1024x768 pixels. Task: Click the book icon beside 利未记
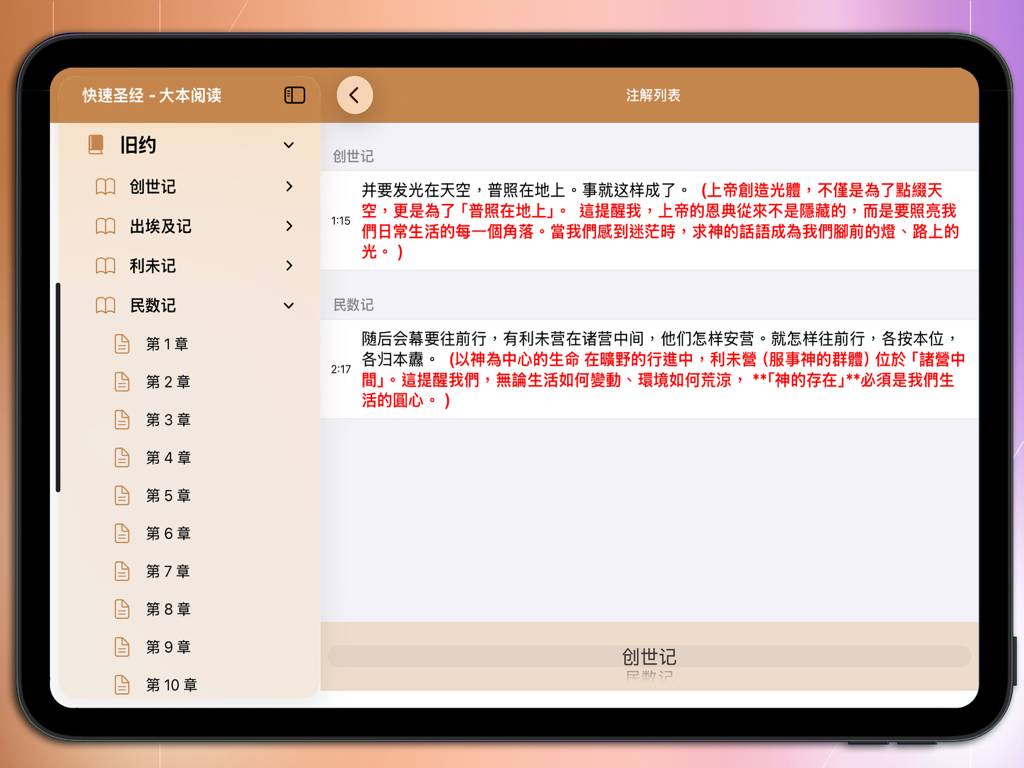[x=105, y=266]
